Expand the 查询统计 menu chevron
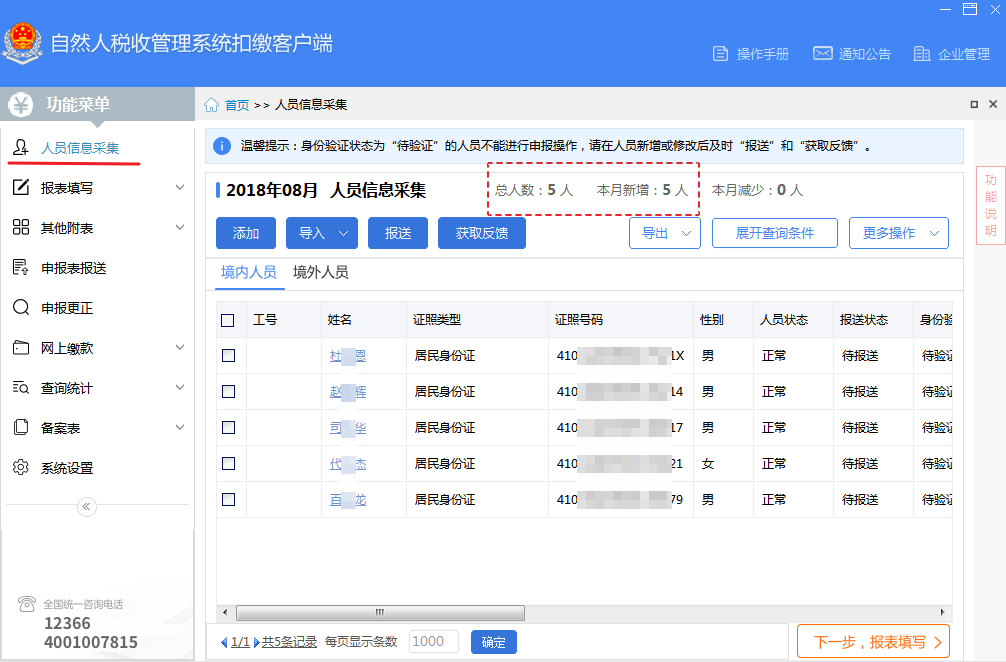The image size is (1006, 662). coord(180,387)
